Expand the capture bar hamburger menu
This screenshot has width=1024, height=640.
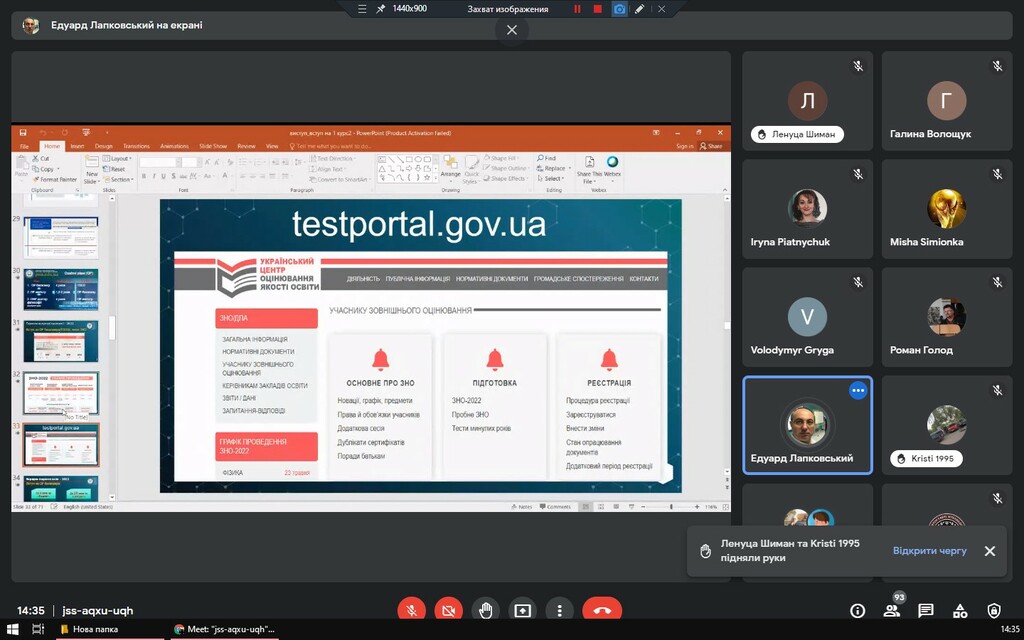(x=361, y=9)
